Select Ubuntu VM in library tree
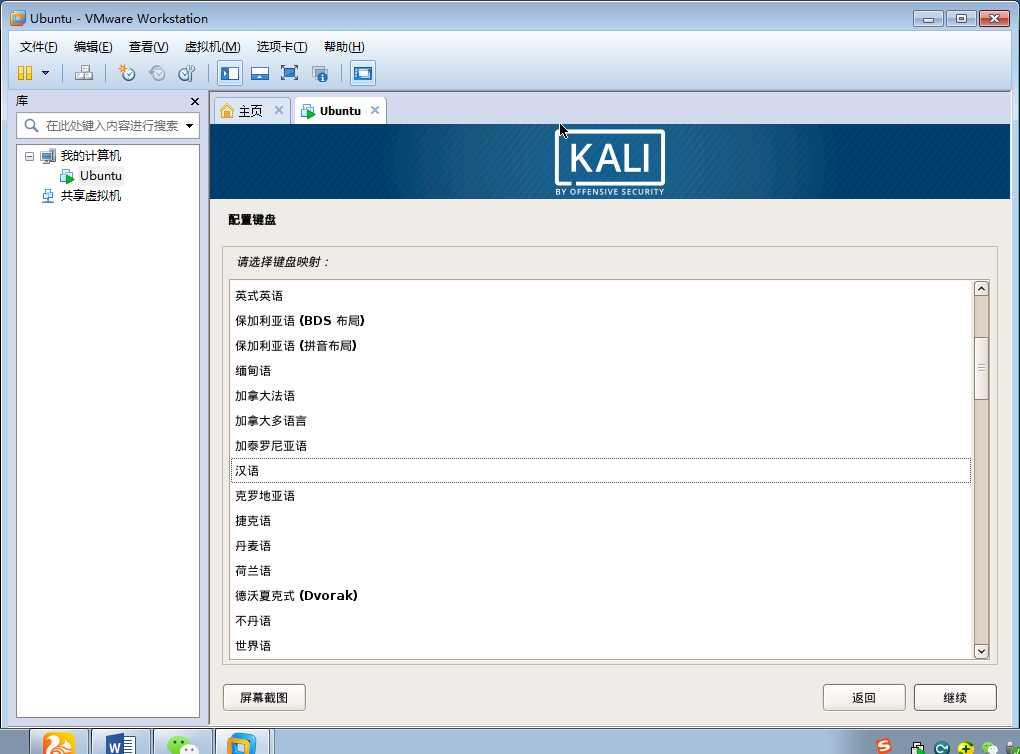 tap(100, 176)
